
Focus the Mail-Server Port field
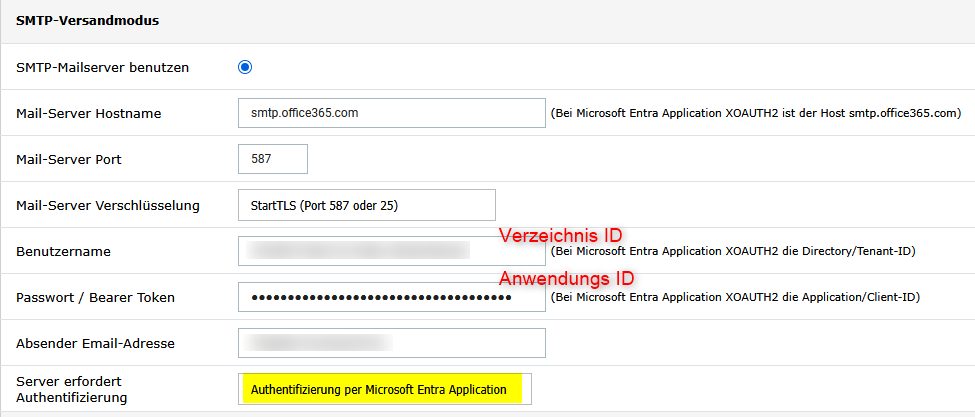coord(273,159)
